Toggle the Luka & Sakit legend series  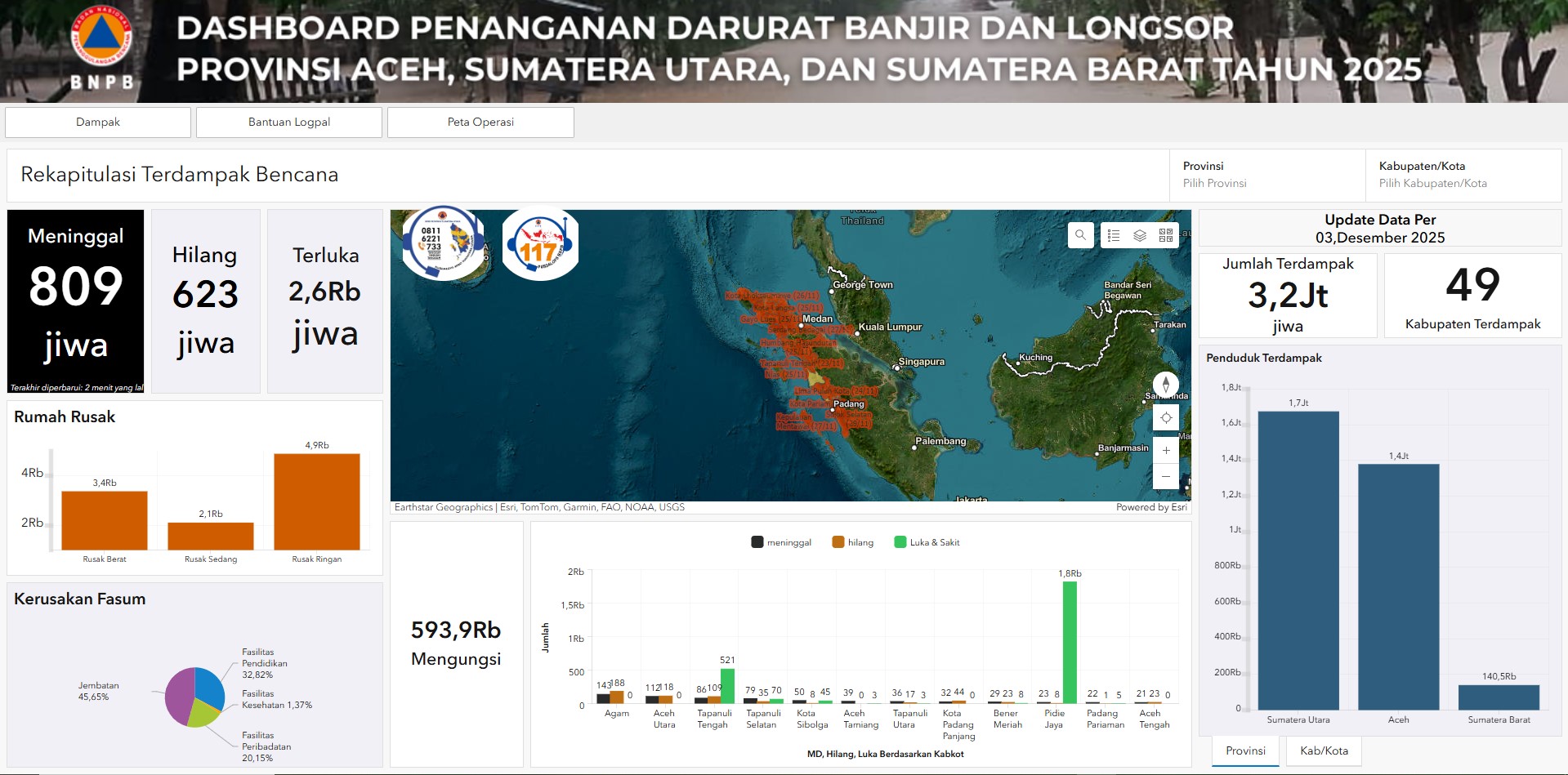[927, 542]
